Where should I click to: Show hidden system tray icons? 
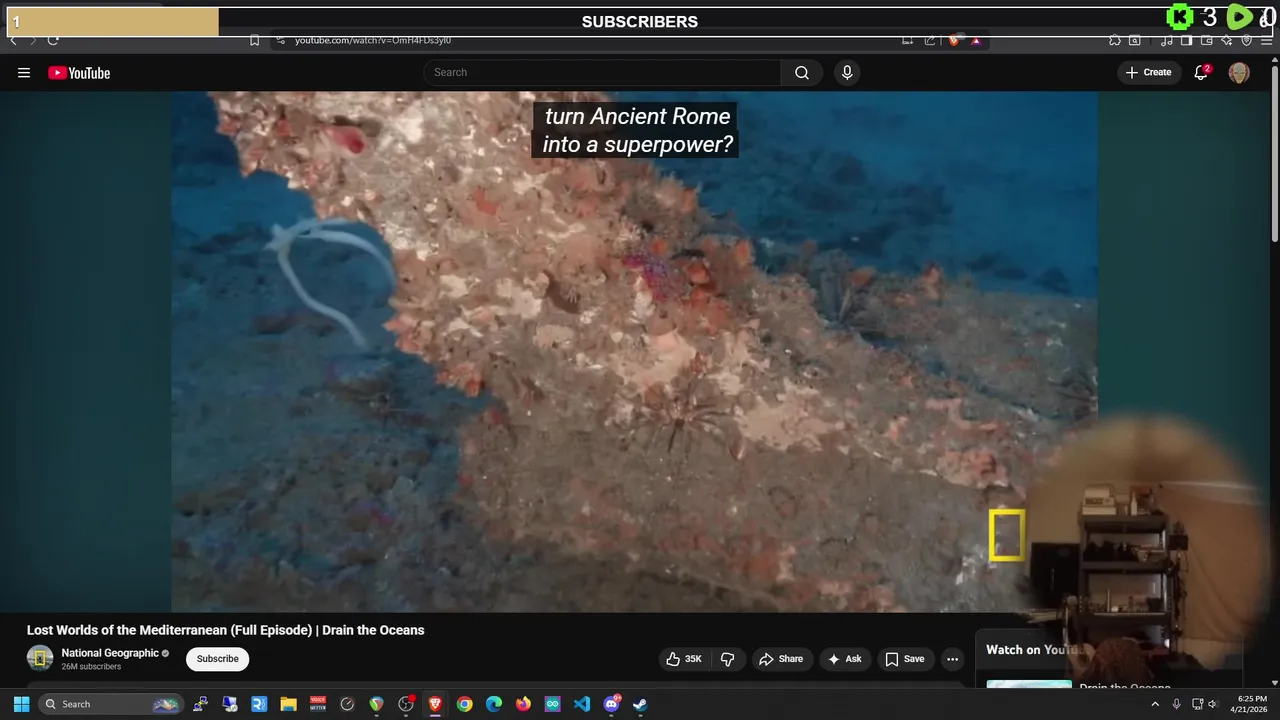pos(1155,704)
